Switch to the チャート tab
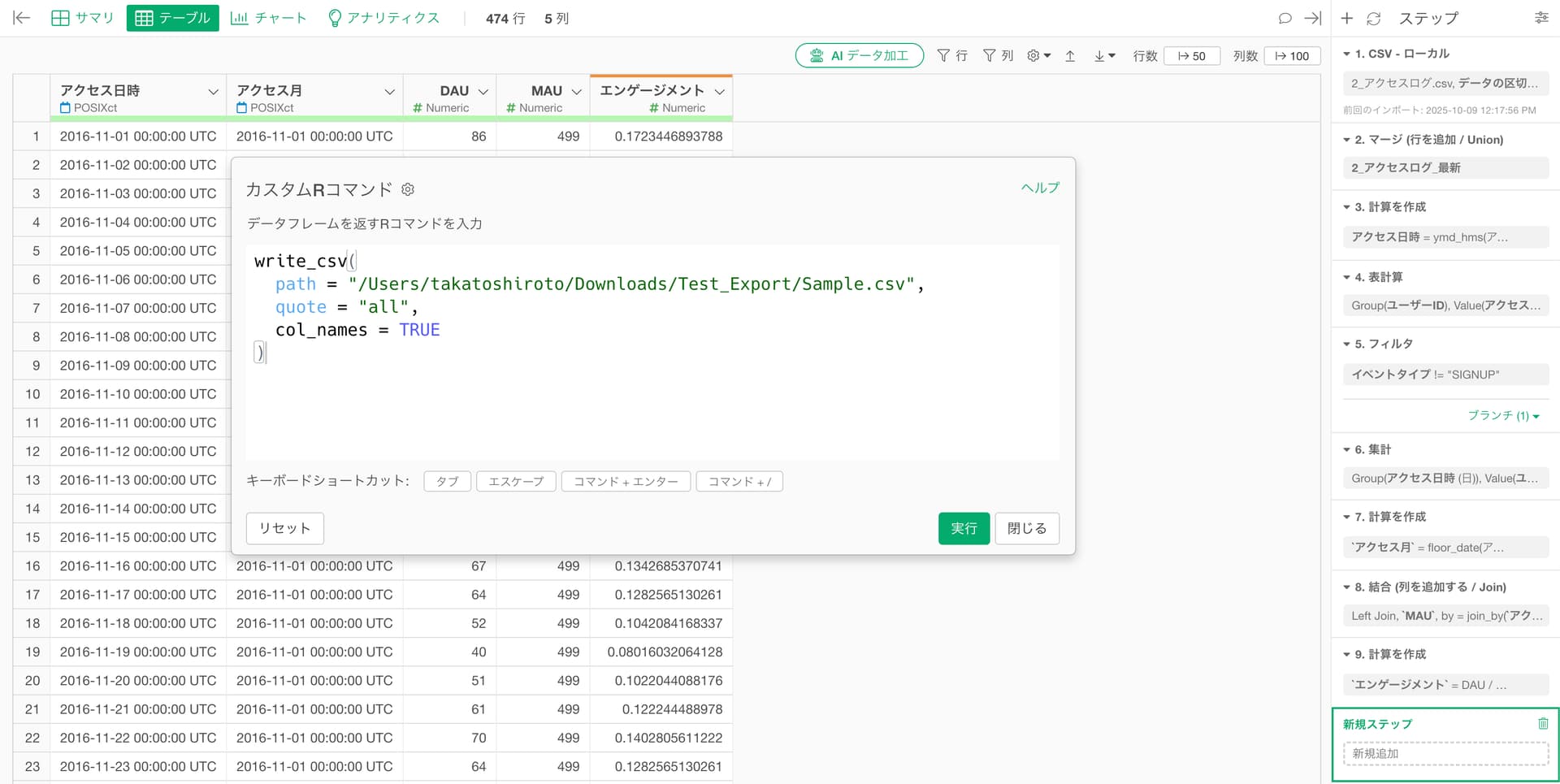This screenshot has height=784, width=1560. (268, 18)
